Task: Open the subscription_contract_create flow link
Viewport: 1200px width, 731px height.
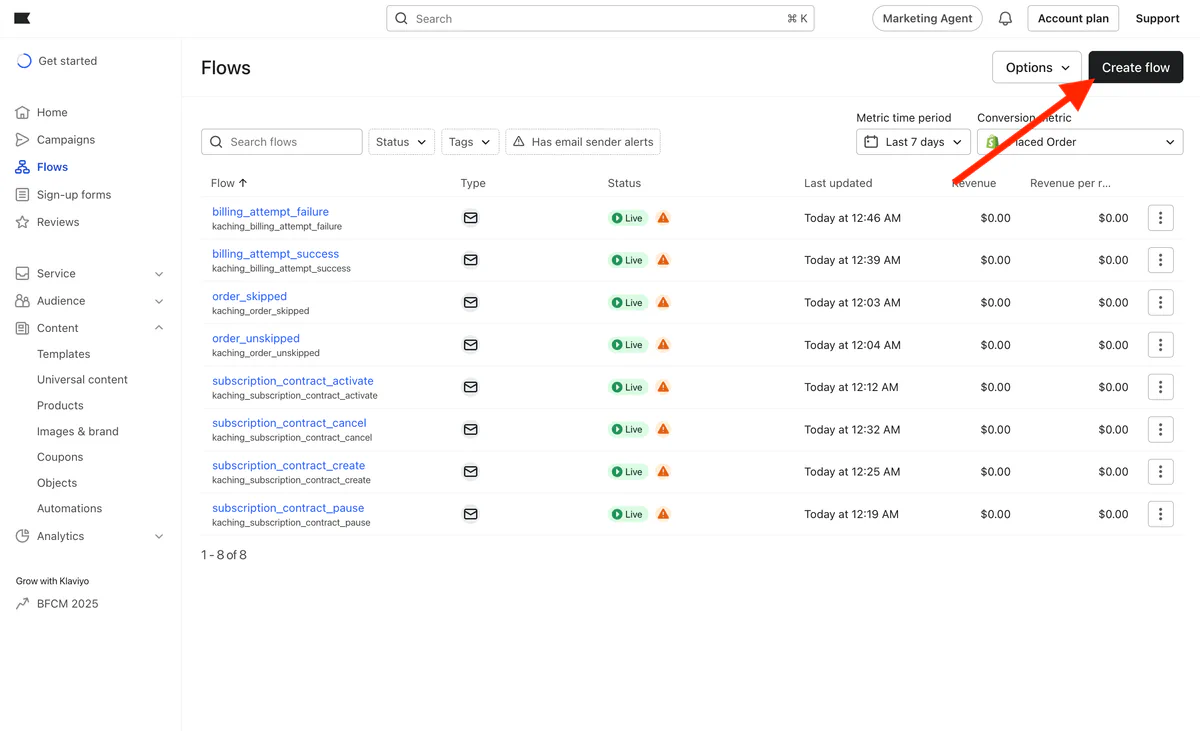Action: [288, 465]
